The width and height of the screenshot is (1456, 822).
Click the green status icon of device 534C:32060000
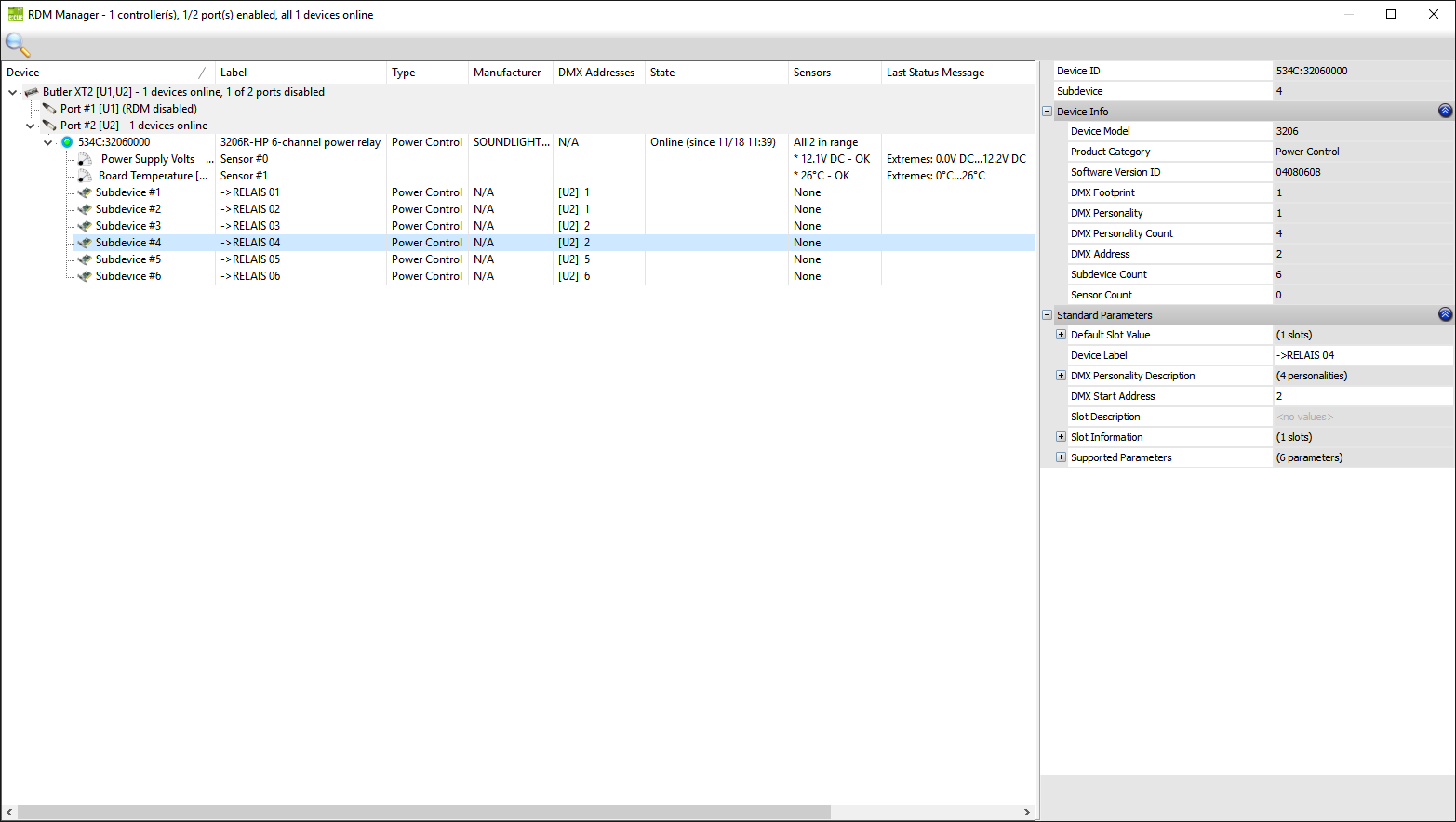click(67, 142)
